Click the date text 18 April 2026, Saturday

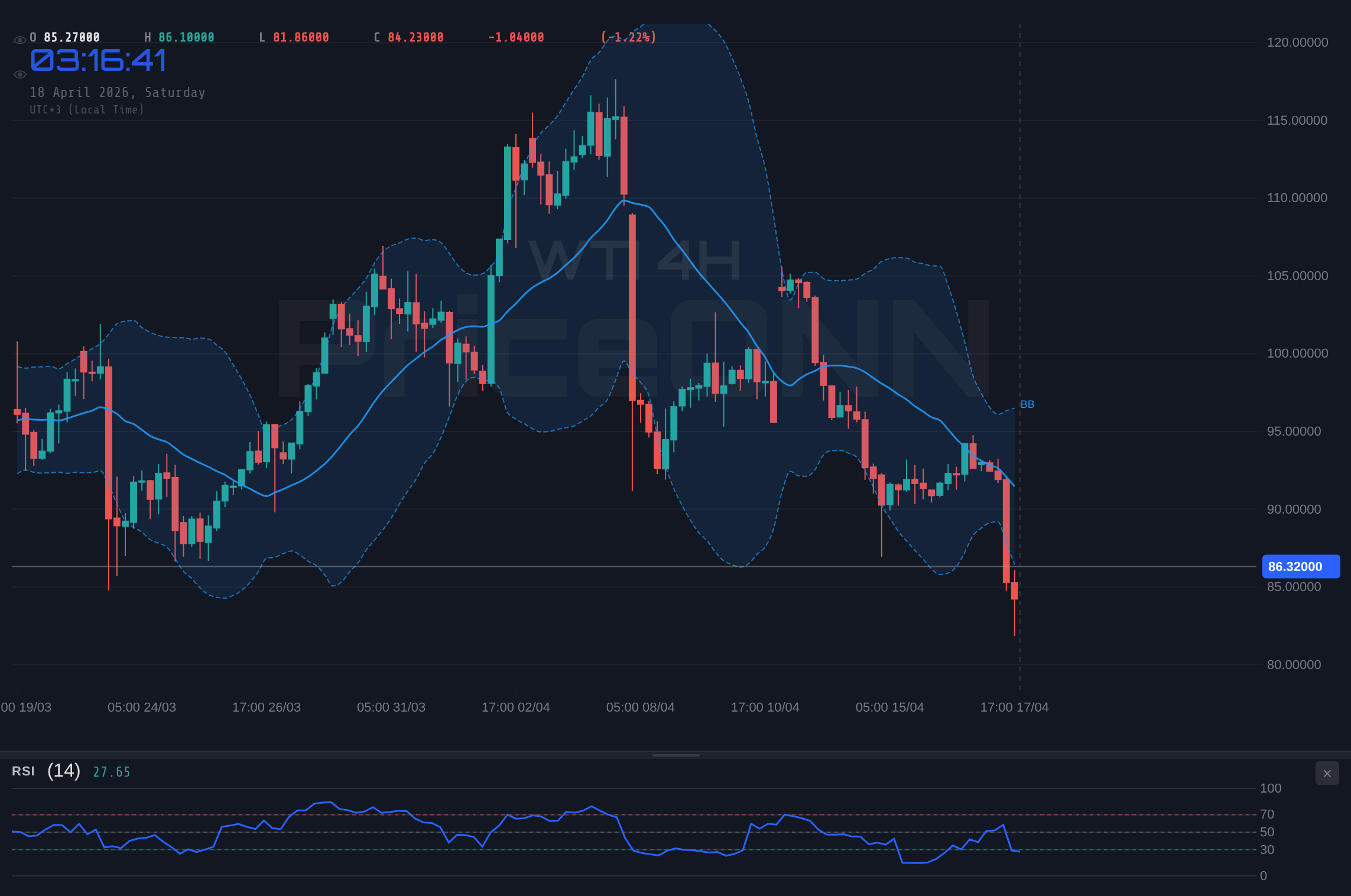pos(118,92)
